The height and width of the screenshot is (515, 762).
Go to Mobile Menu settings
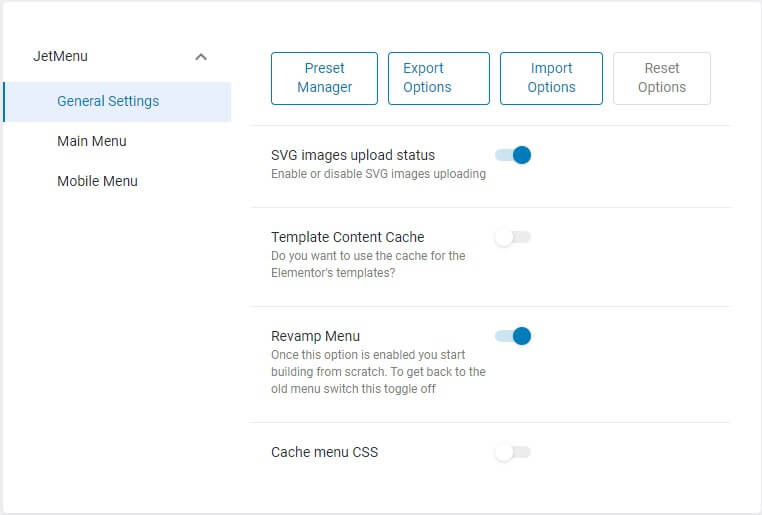97,181
